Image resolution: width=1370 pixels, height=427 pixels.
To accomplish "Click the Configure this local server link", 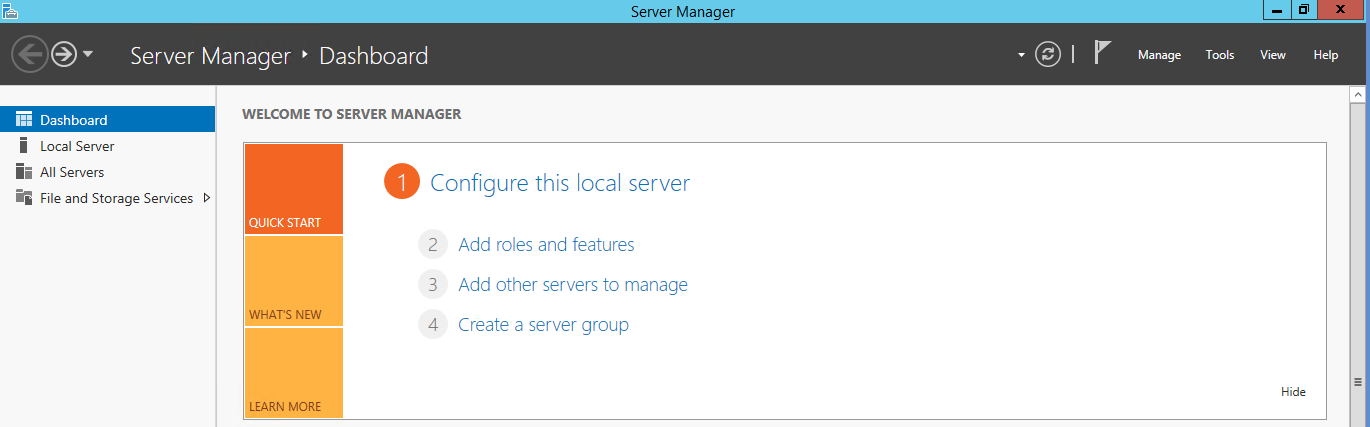I will 559,183.
